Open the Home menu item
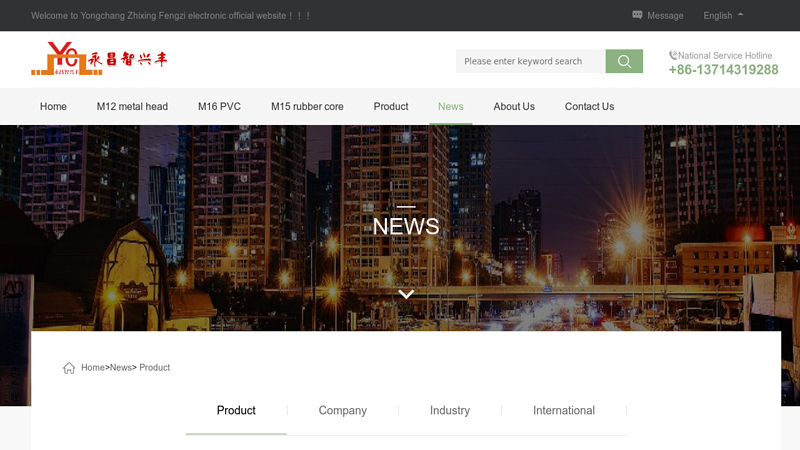The width and height of the screenshot is (800, 450). (x=53, y=107)
